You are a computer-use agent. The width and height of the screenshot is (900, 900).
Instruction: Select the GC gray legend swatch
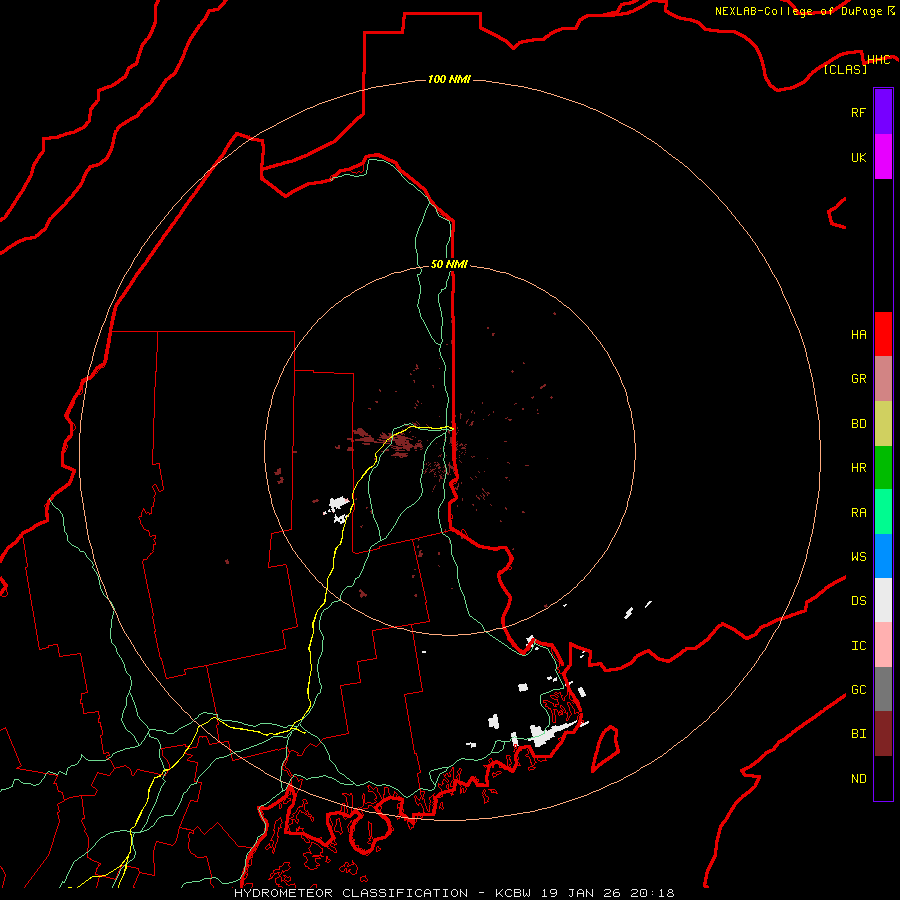click(883, 689)
